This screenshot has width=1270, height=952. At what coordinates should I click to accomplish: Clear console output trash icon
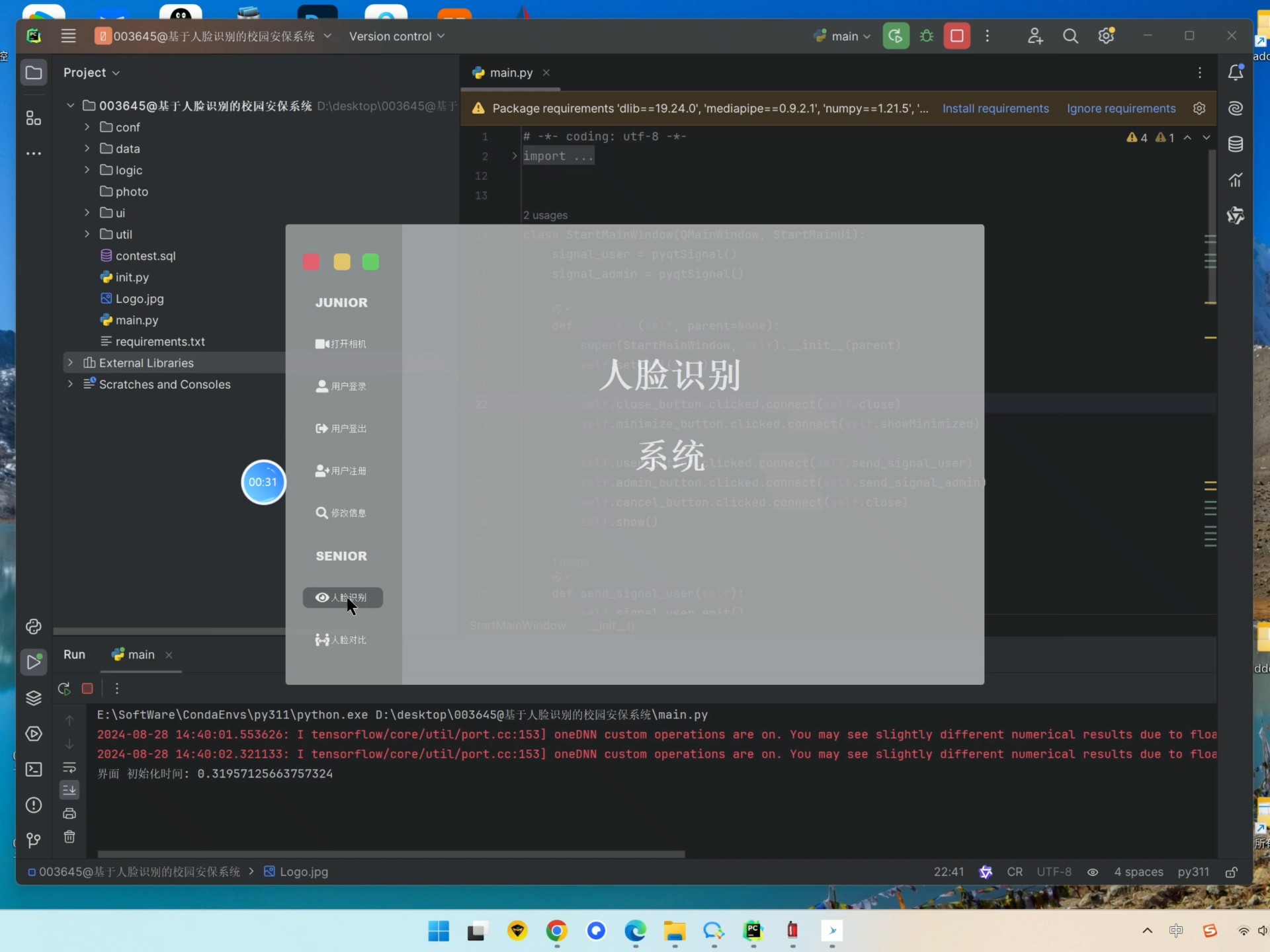click(x=69, y=837)
